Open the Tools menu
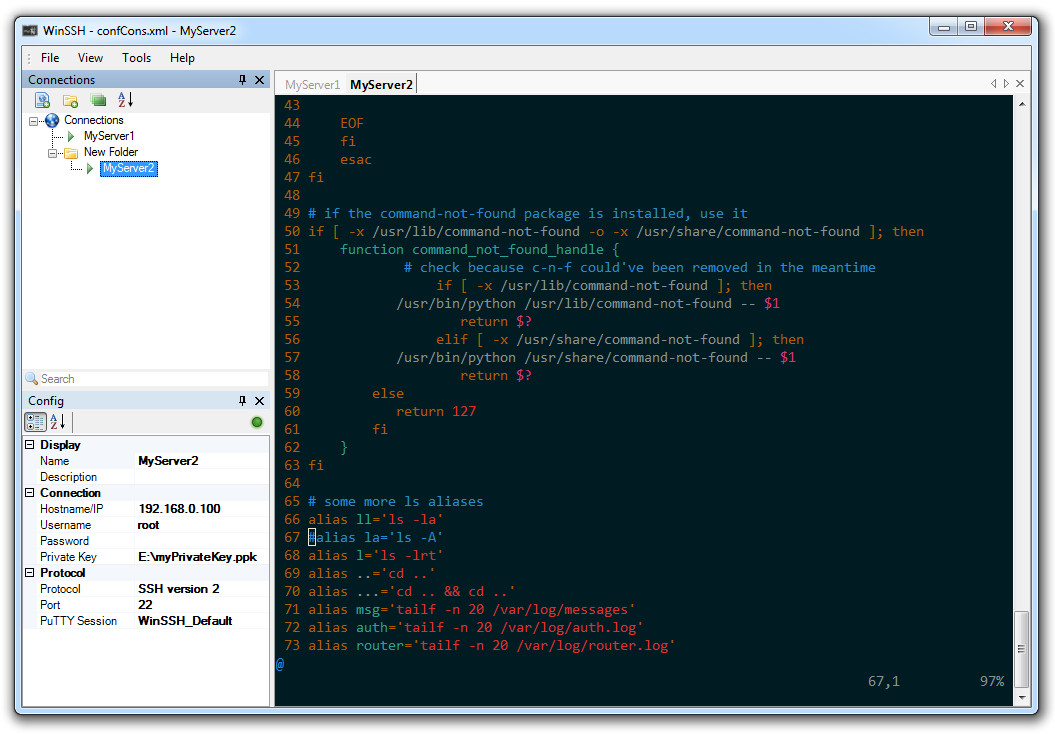 [137, 58]
